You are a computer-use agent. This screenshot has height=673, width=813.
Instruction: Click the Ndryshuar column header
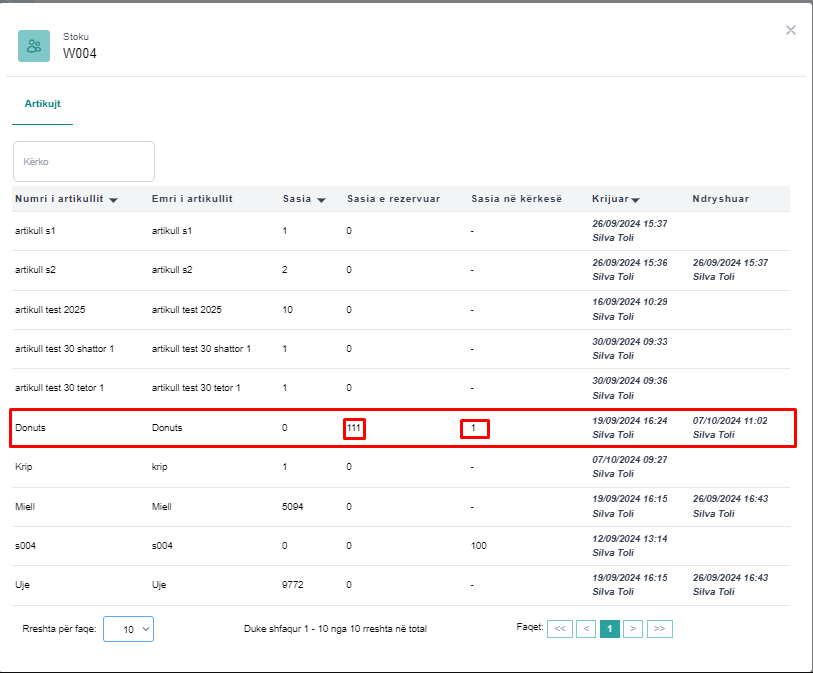tap(720, 199)
